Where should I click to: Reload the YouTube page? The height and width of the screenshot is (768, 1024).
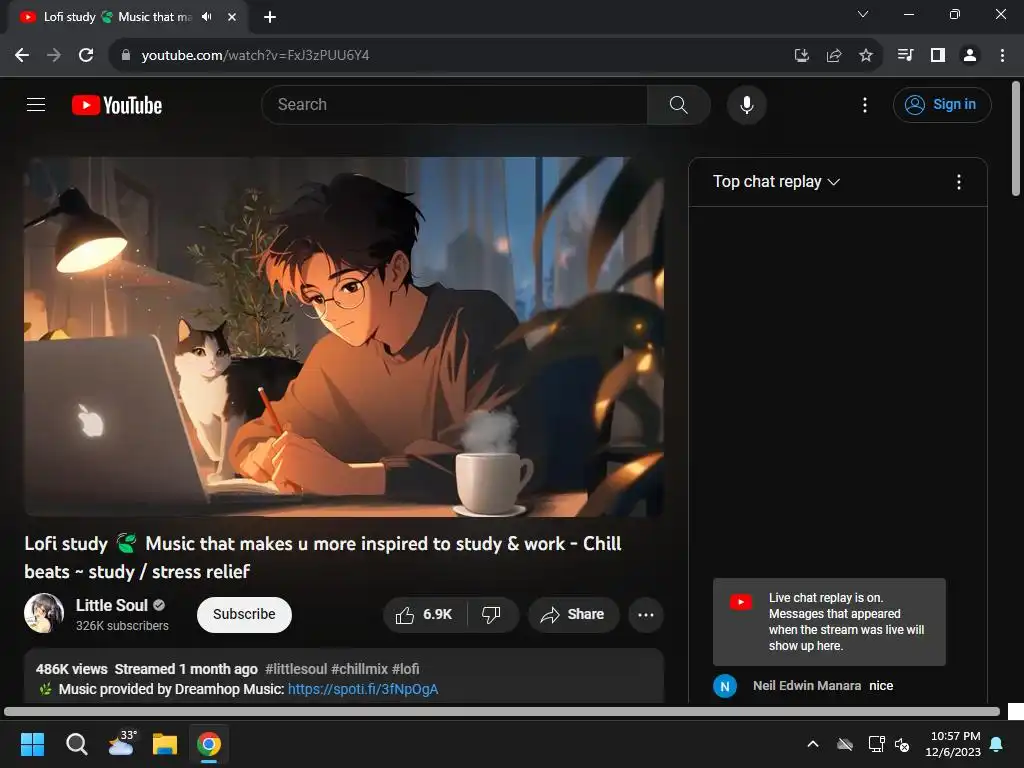(x=86, y=55)
